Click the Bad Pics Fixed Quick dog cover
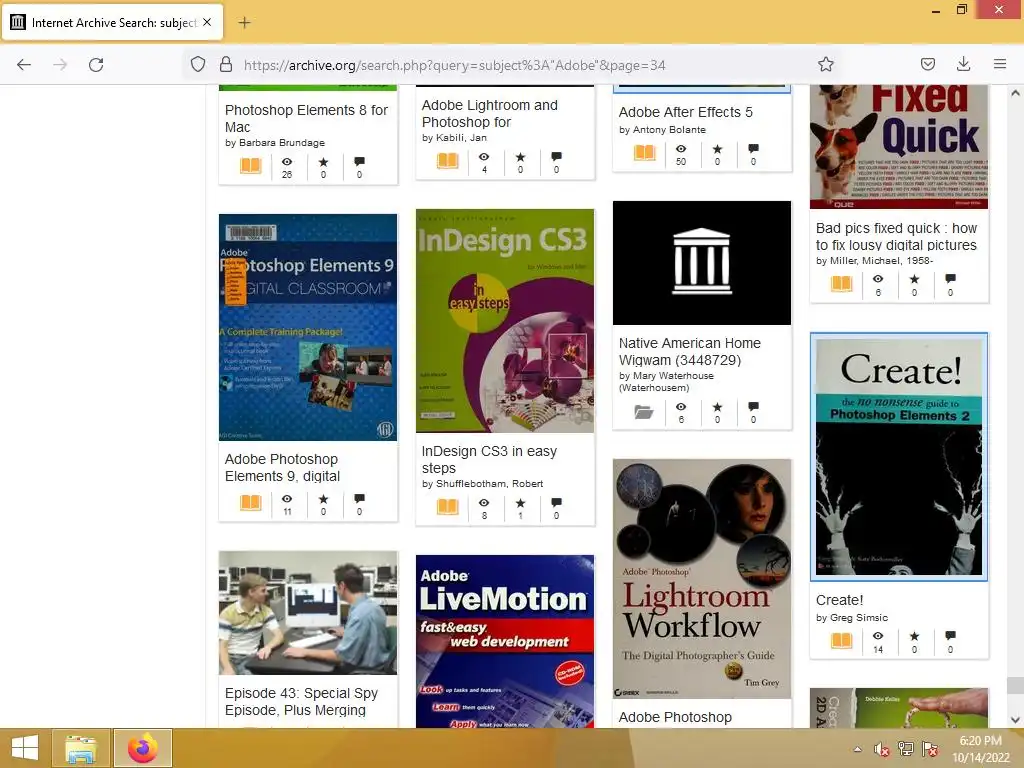 click(899, 147)
